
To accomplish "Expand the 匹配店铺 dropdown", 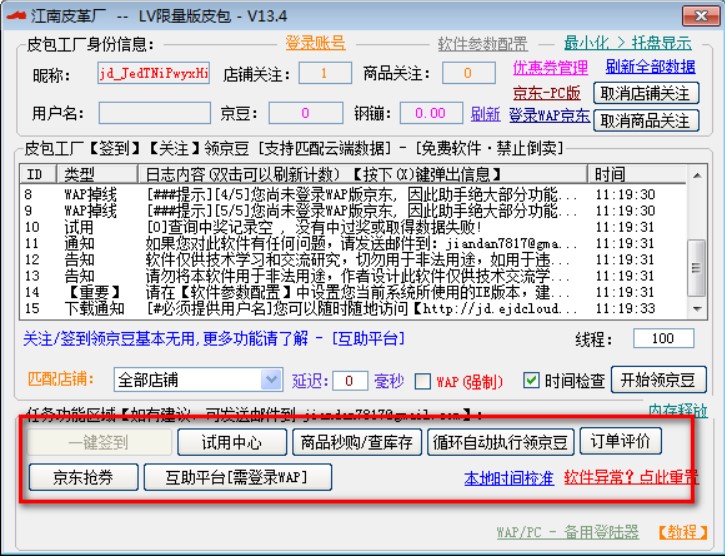I will 271,380.
